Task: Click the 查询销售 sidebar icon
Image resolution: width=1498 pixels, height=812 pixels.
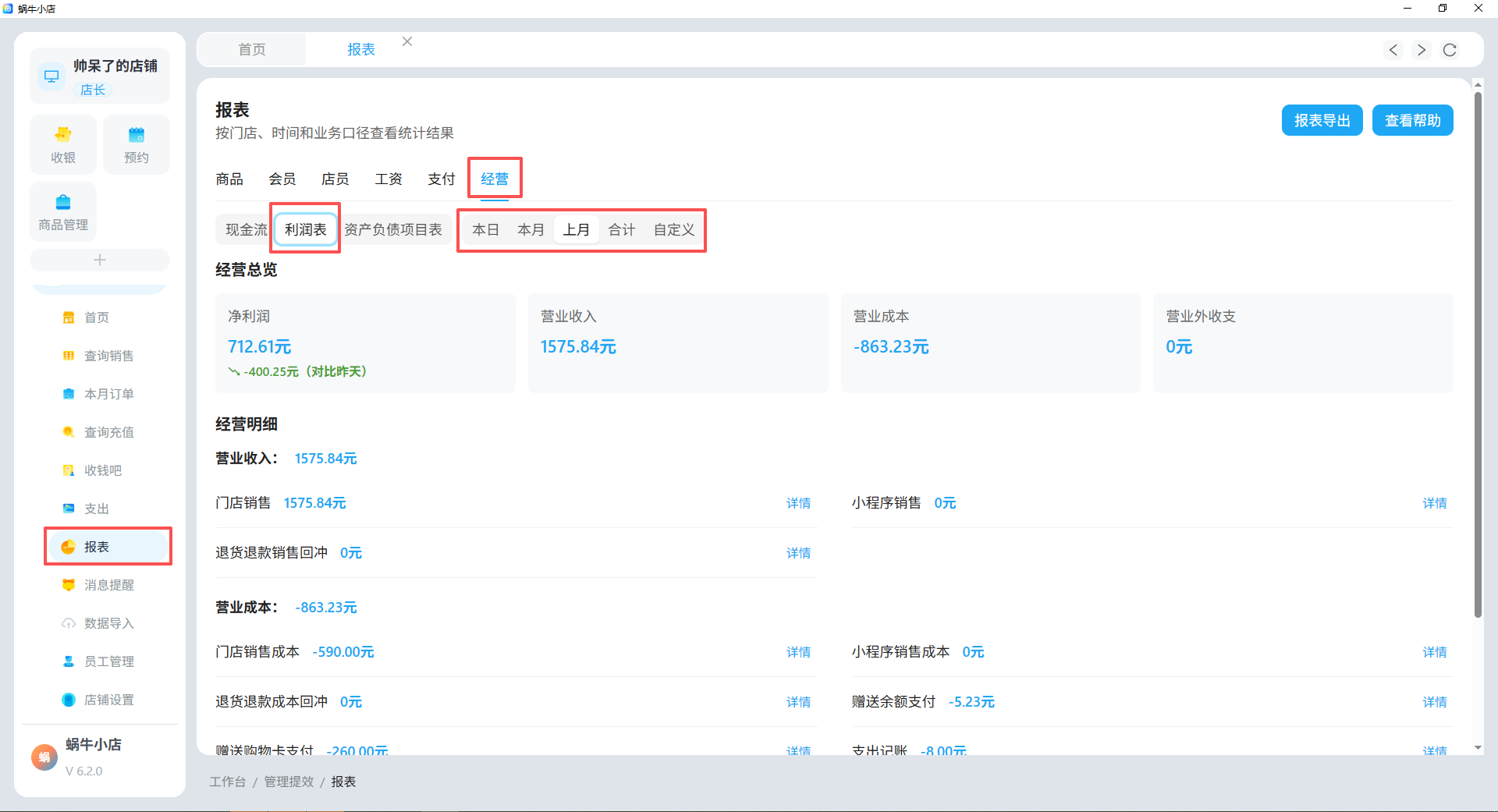Action: point(69,356)
